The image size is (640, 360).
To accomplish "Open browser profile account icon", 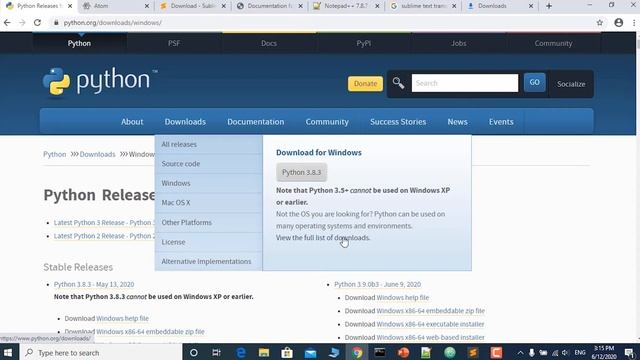I will pos(619,23).
